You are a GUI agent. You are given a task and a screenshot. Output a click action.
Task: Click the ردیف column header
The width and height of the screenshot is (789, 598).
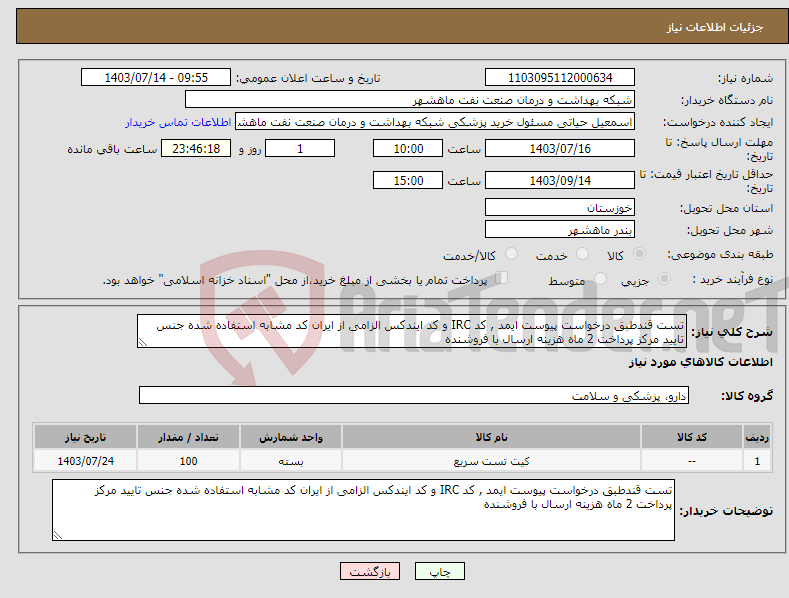tap(757, 437)
